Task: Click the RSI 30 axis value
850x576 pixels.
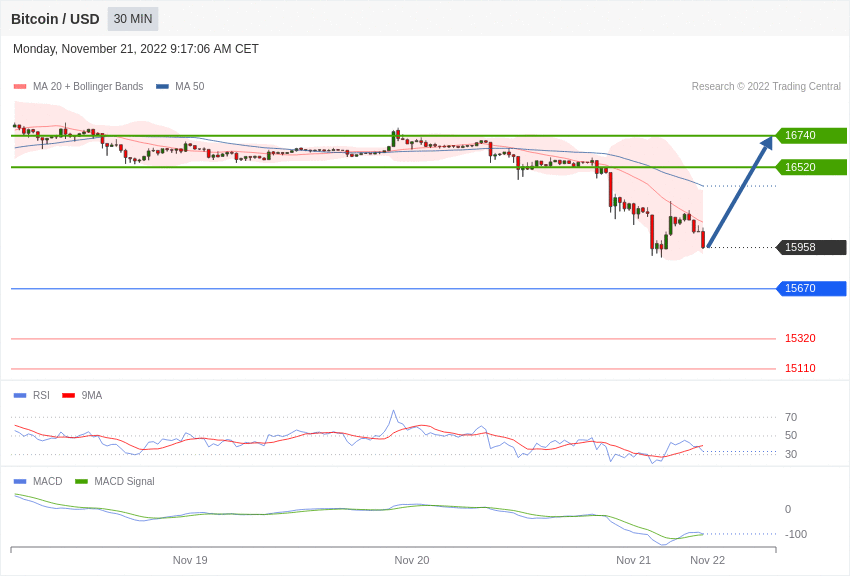Action: point(791,454)
